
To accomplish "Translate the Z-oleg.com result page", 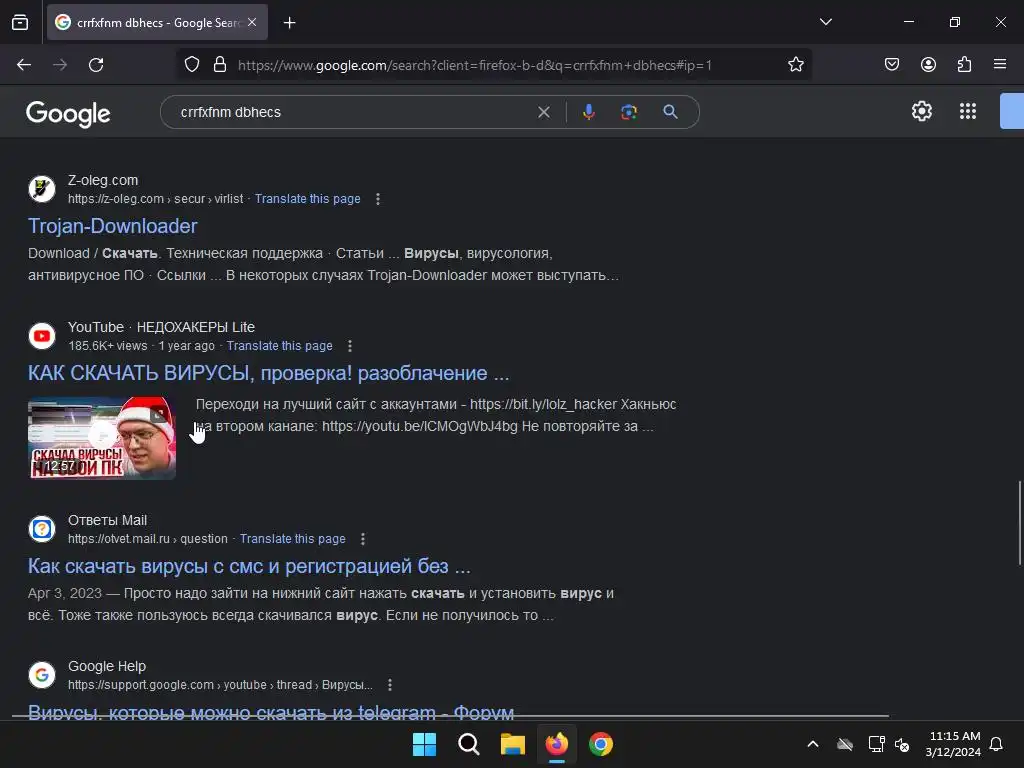I will tap(308, 199).
